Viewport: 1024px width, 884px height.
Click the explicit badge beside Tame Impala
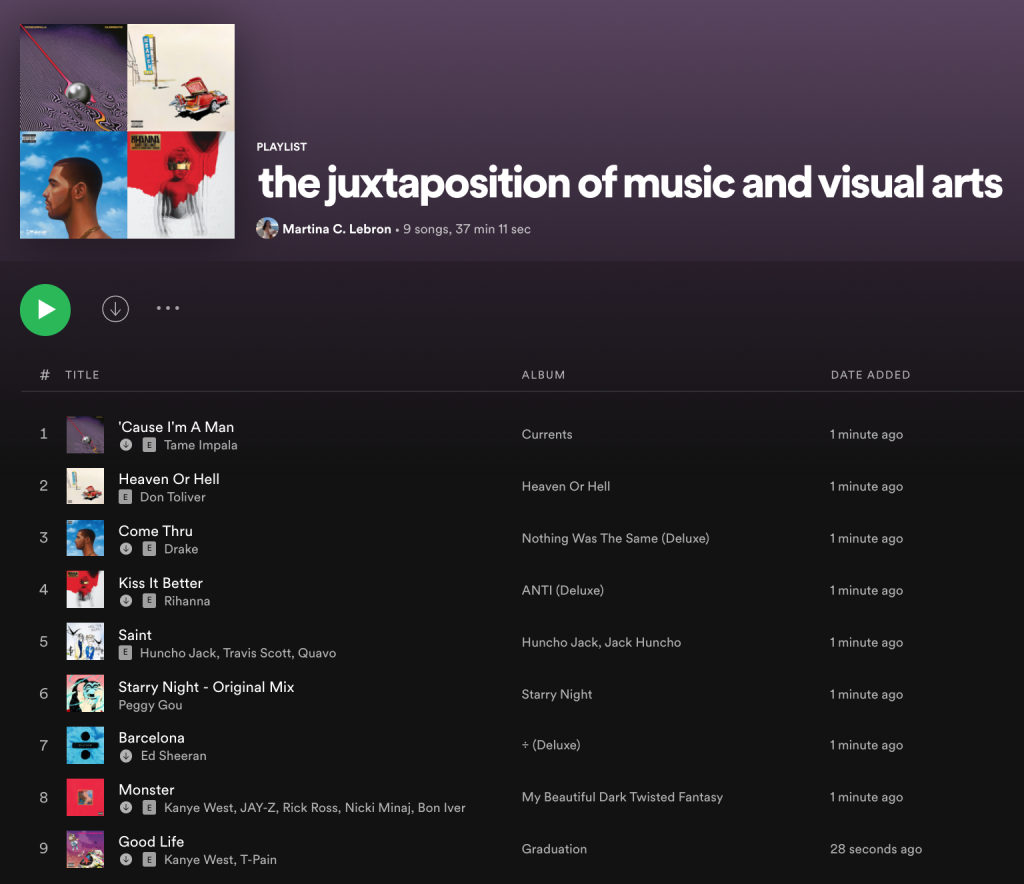click(x=149, y=445)
